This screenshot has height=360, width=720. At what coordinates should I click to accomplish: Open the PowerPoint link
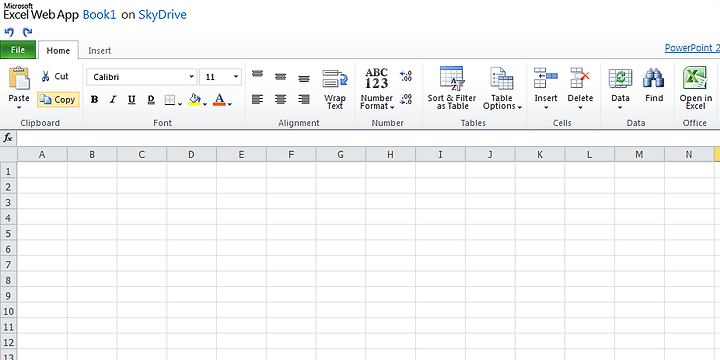pyautogui.click(x=692, y=48)
